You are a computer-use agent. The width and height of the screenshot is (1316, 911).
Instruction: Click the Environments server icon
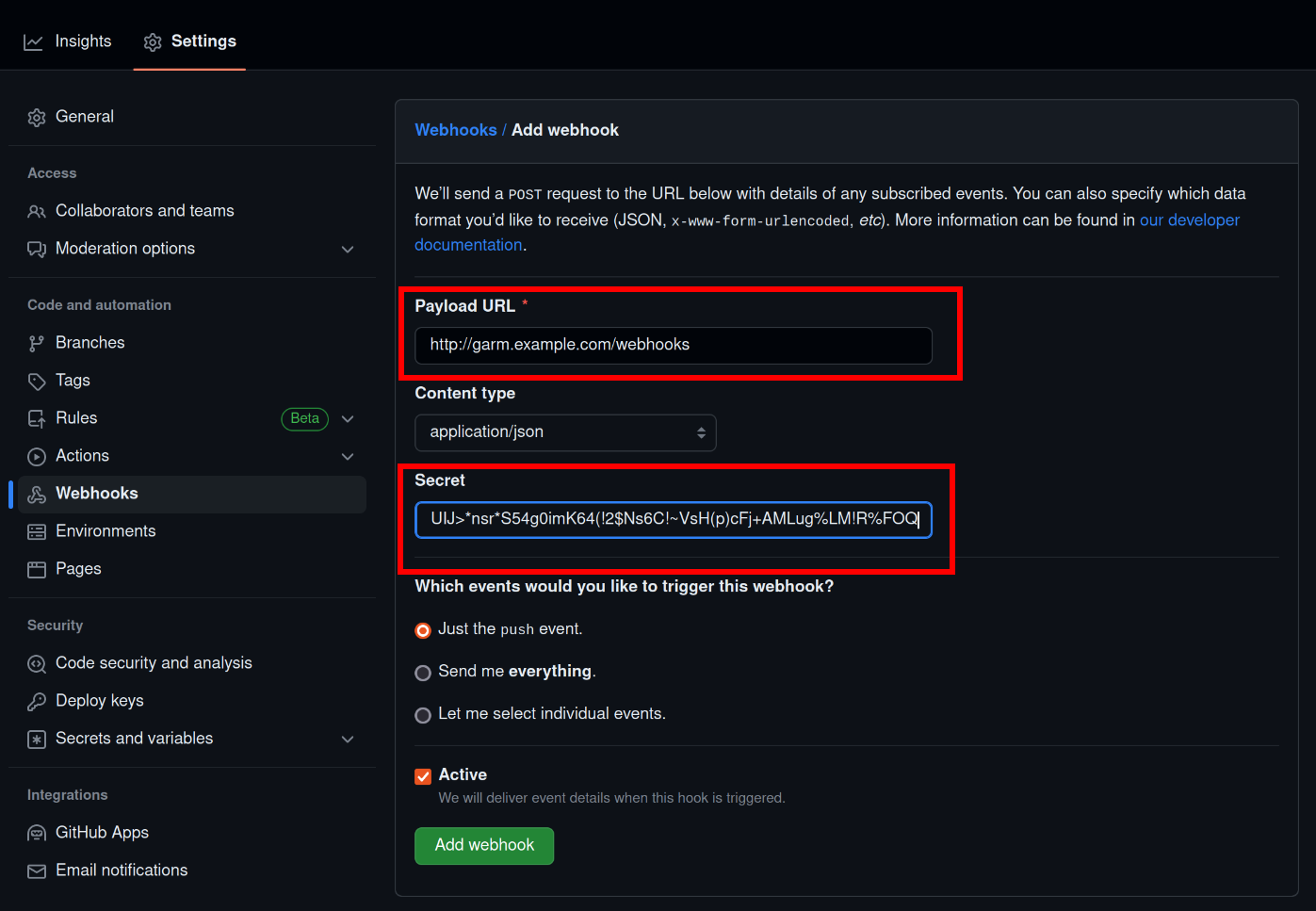pyautogui.click(x=37, y=532)
